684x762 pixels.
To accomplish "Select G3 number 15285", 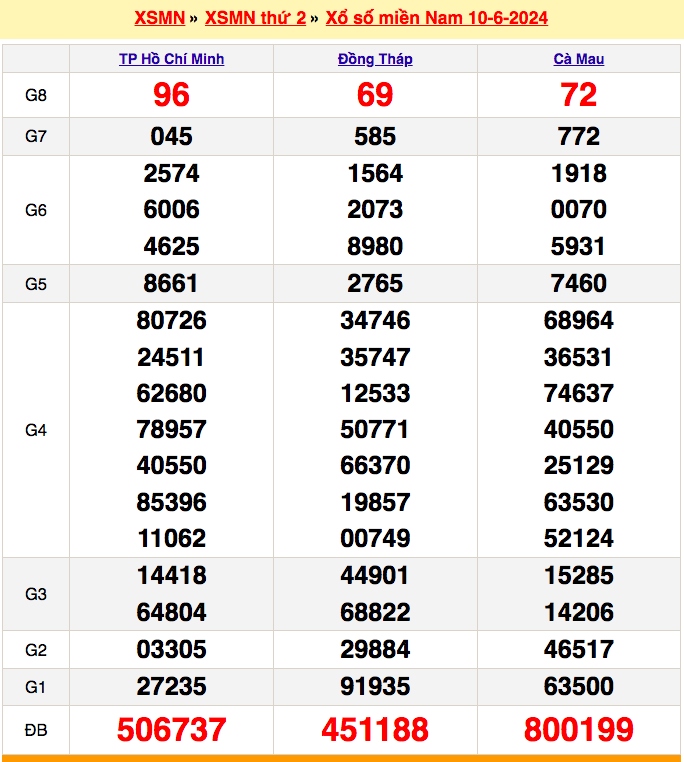I will (x=579, y=575).
